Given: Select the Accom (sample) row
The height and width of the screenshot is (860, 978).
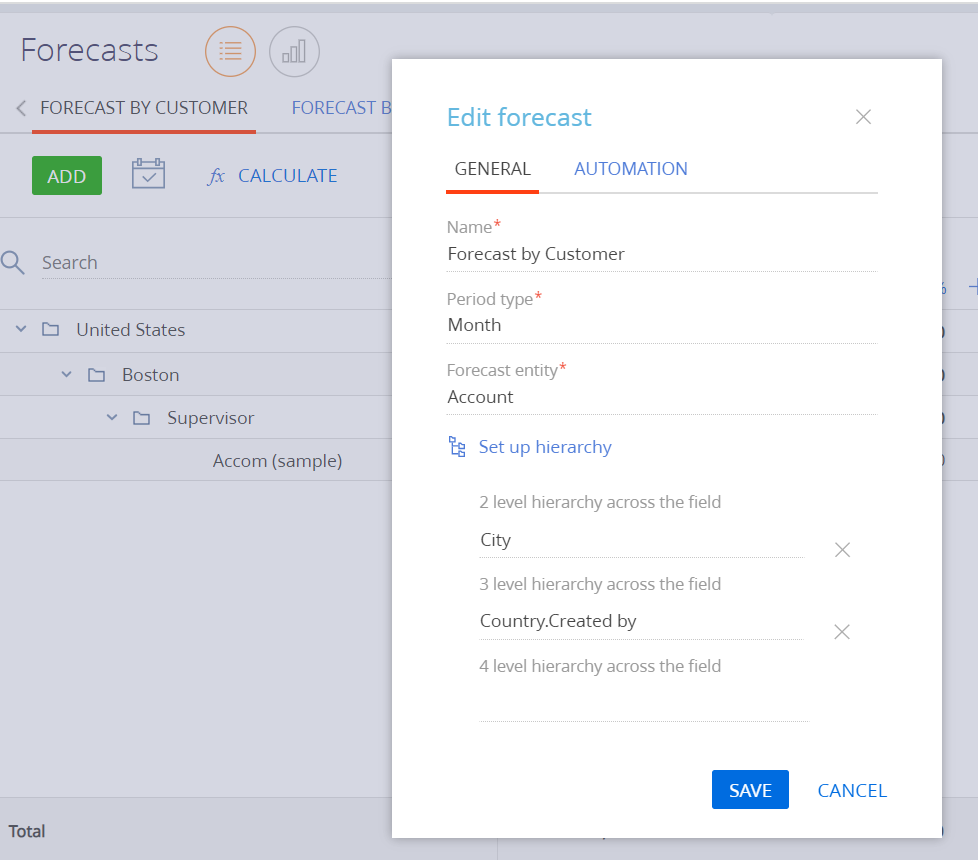Looking at the screenshot, I should coord(277,461).
